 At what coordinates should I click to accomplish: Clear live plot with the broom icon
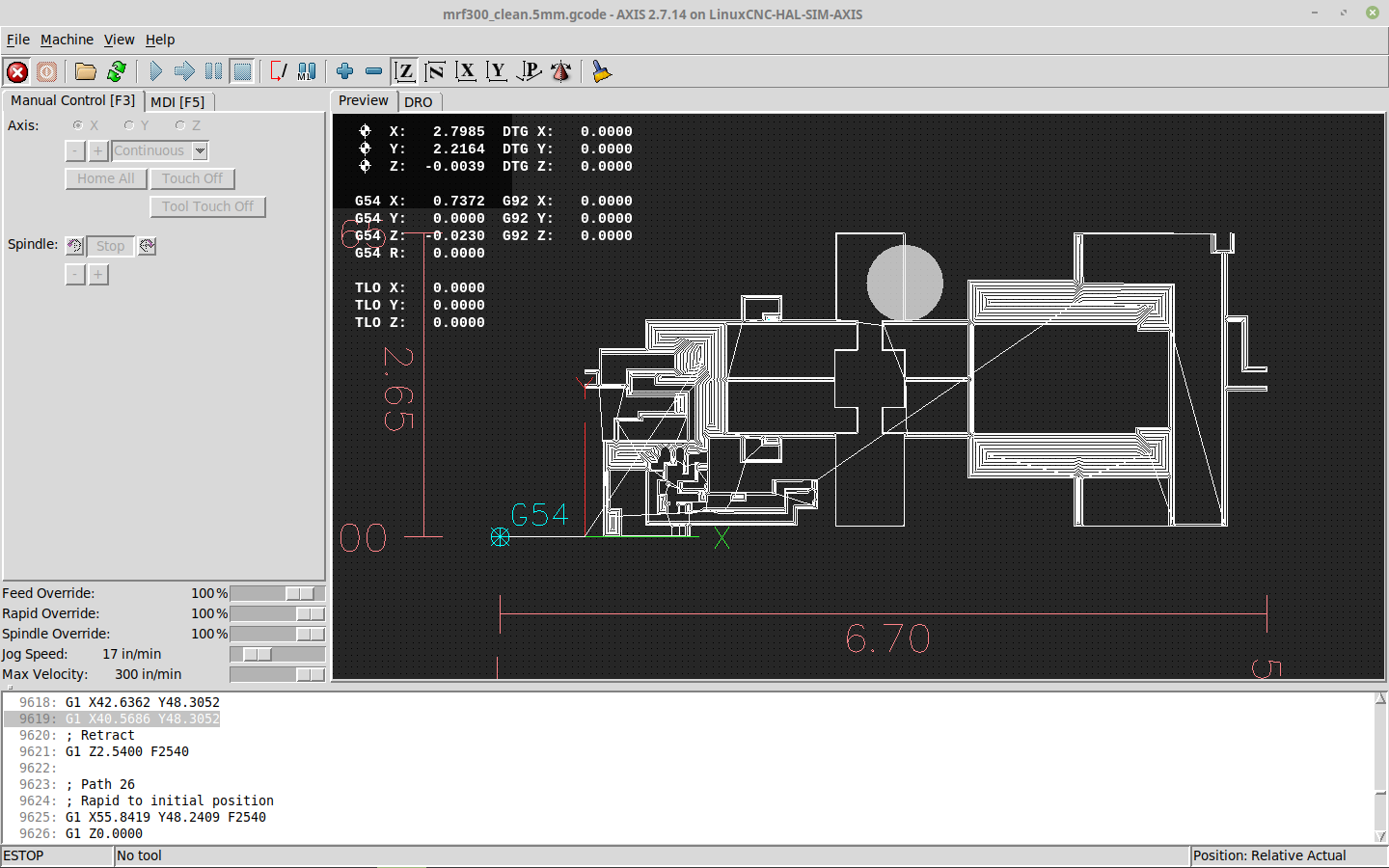click(x=601, y=71)
